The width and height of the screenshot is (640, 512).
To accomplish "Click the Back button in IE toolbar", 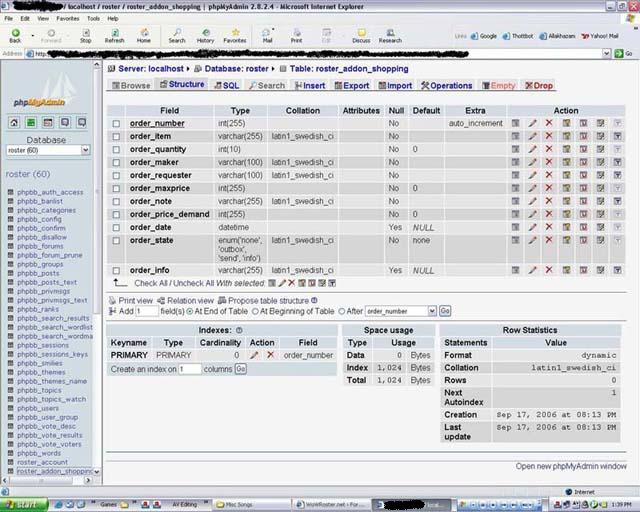I will (x=15, y=36).
